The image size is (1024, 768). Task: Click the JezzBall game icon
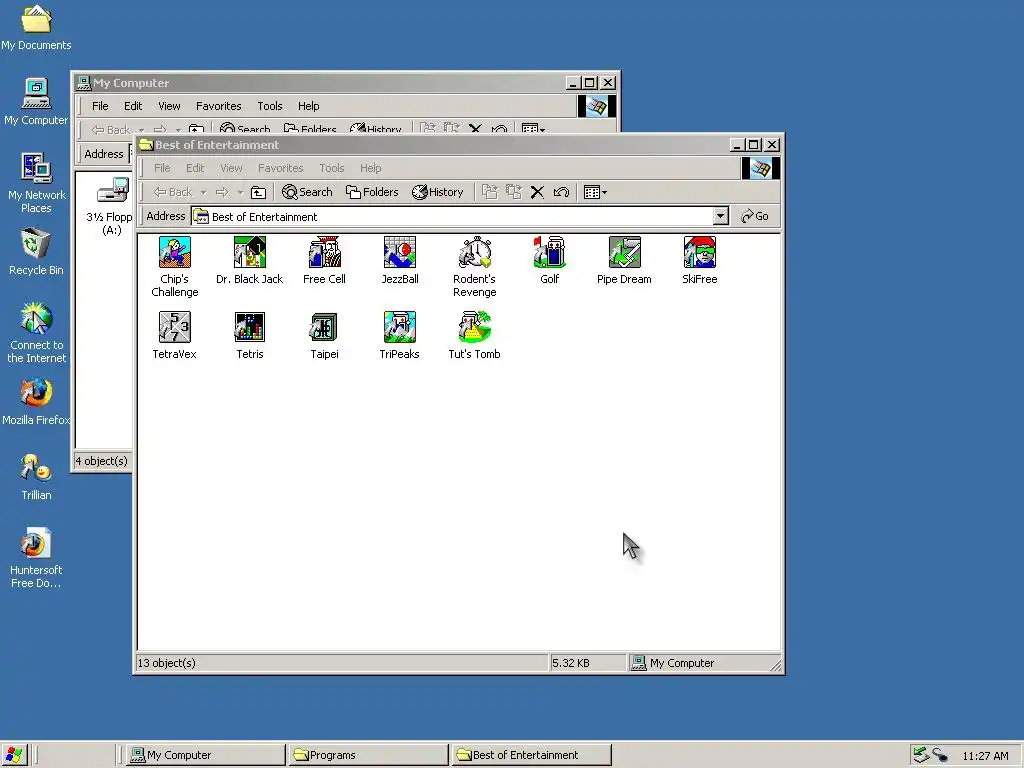click(400, 253)
